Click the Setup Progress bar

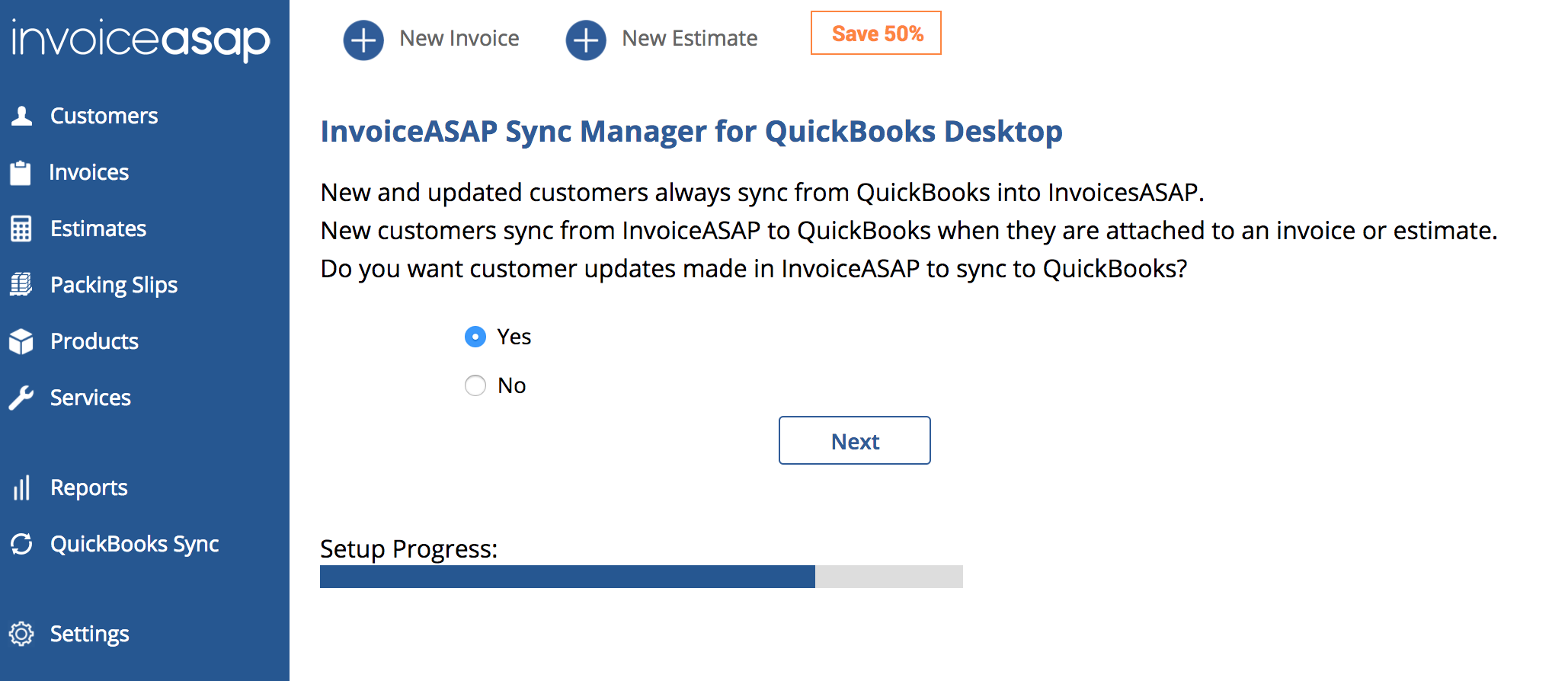click(642, 577)
